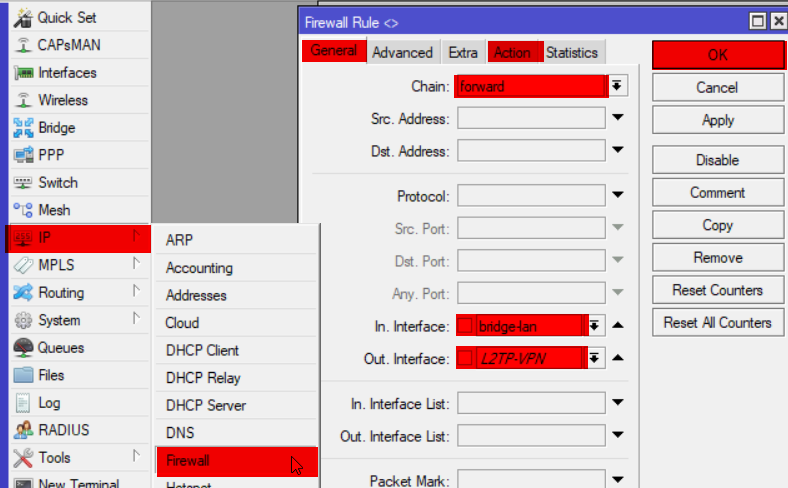Expand the Protocol field arrow

[x=618, y=195]
